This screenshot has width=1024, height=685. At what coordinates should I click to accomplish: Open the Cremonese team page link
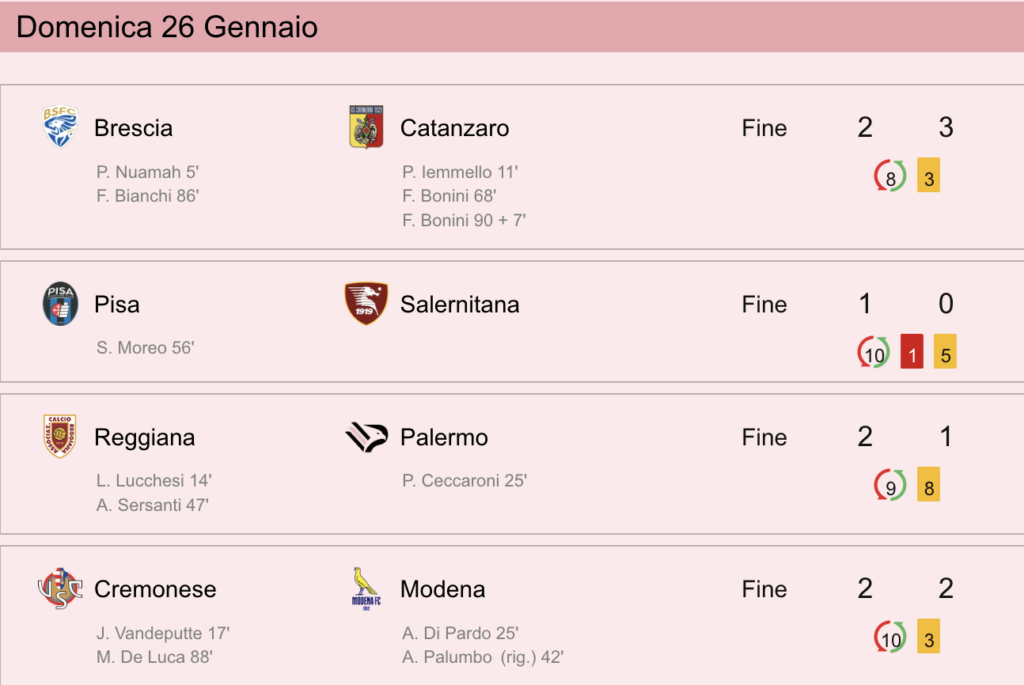[x=155, y=589]
